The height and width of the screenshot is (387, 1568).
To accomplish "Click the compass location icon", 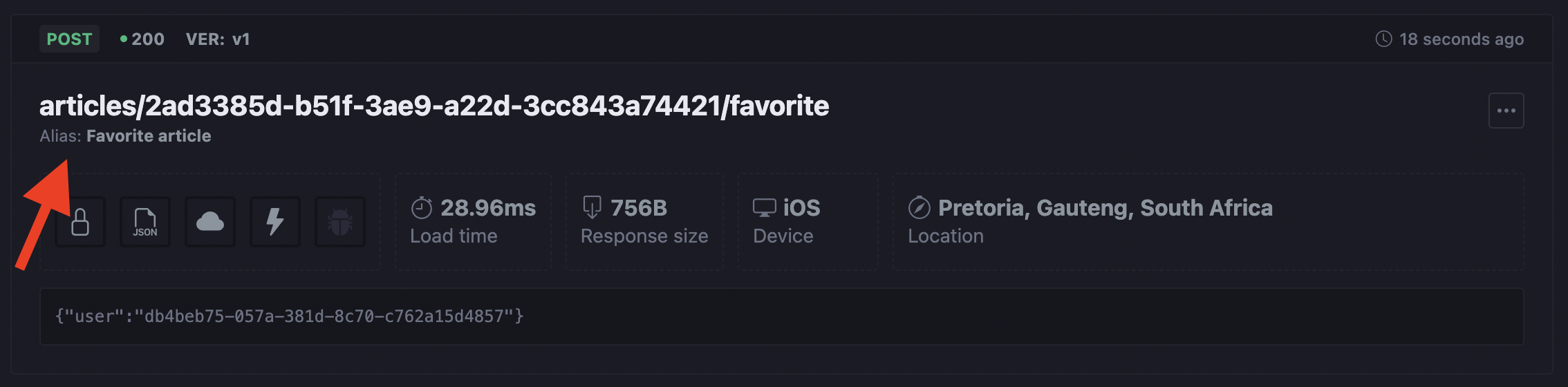I will [x=920, y=207].
